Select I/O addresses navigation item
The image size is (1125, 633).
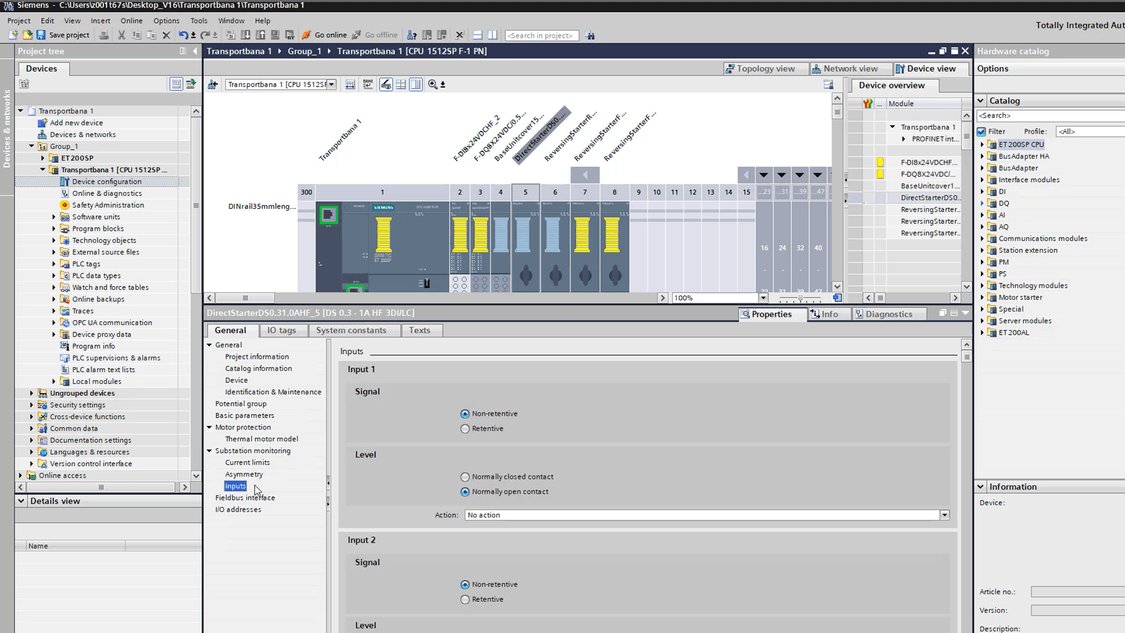[x=238, y=510]
